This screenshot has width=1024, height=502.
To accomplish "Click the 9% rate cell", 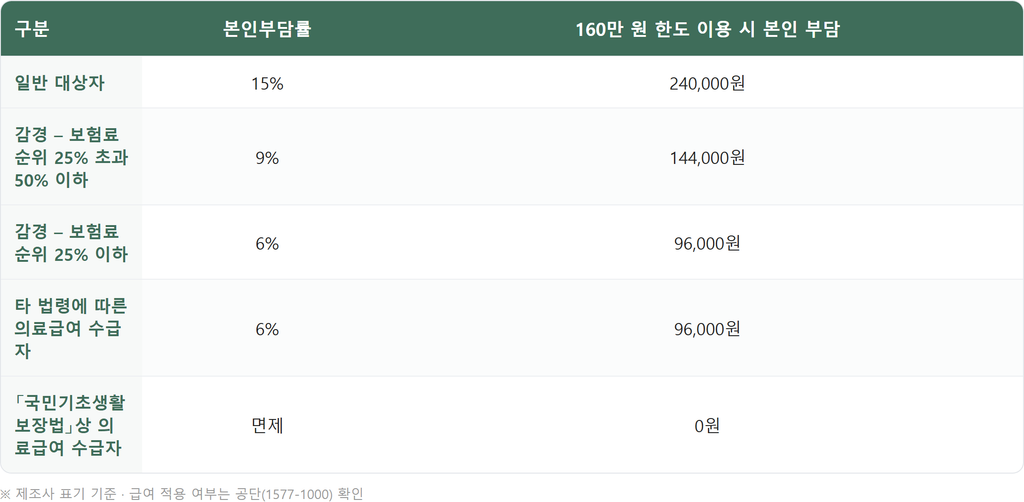I will tap(267, 157).
